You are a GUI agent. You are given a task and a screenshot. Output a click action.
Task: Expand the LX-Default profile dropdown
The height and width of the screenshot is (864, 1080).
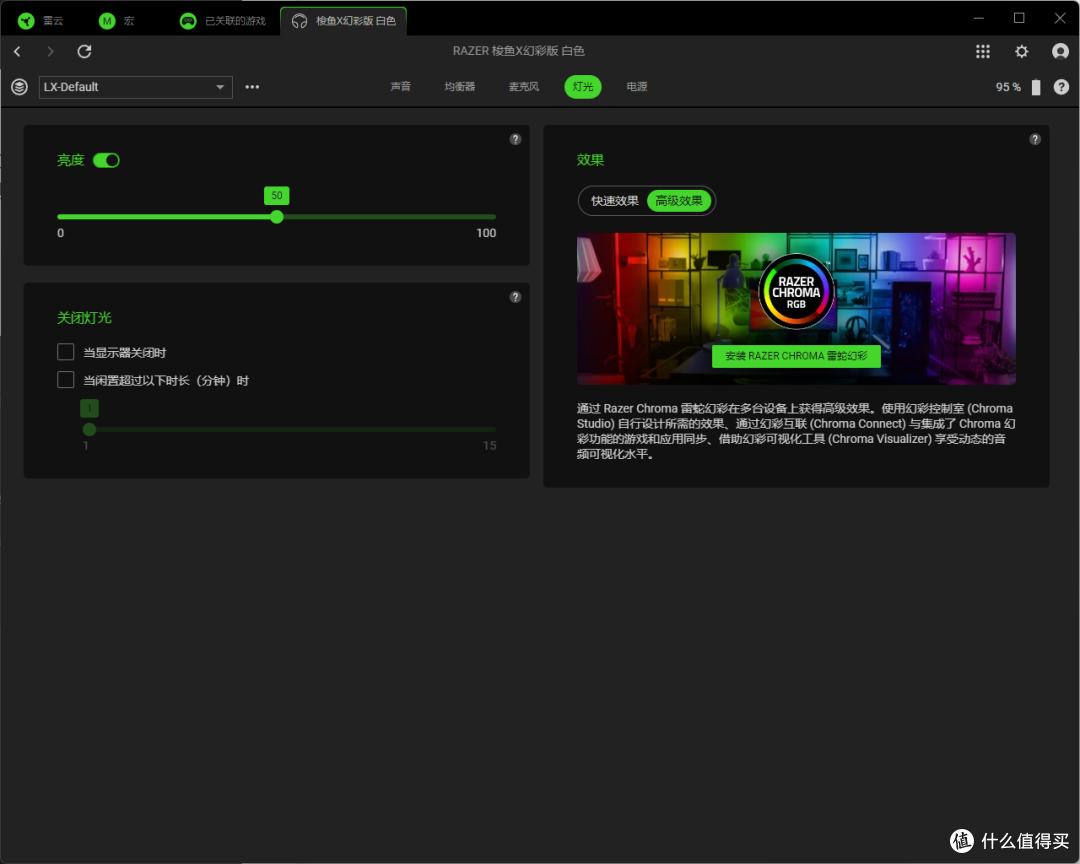[136, 87]
